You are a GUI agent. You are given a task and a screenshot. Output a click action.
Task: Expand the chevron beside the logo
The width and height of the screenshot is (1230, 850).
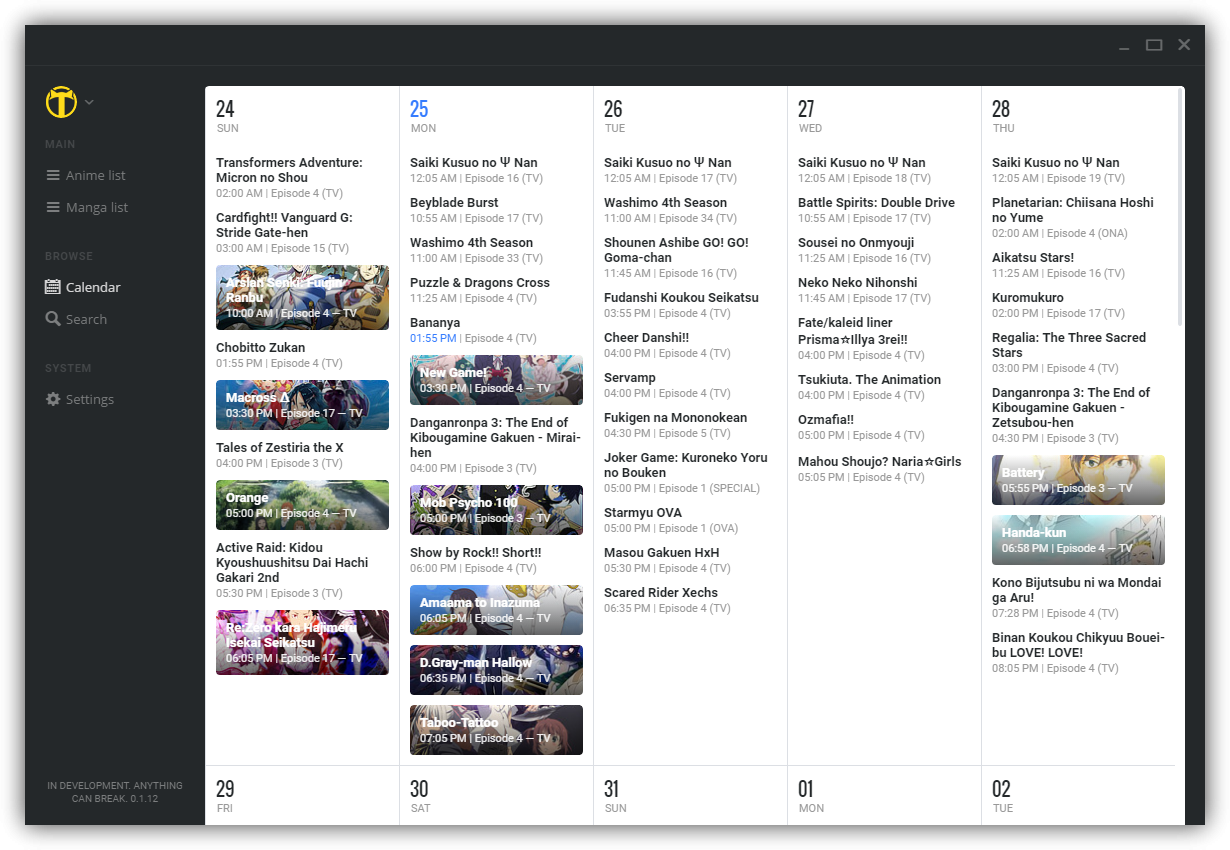click(89, 102)
